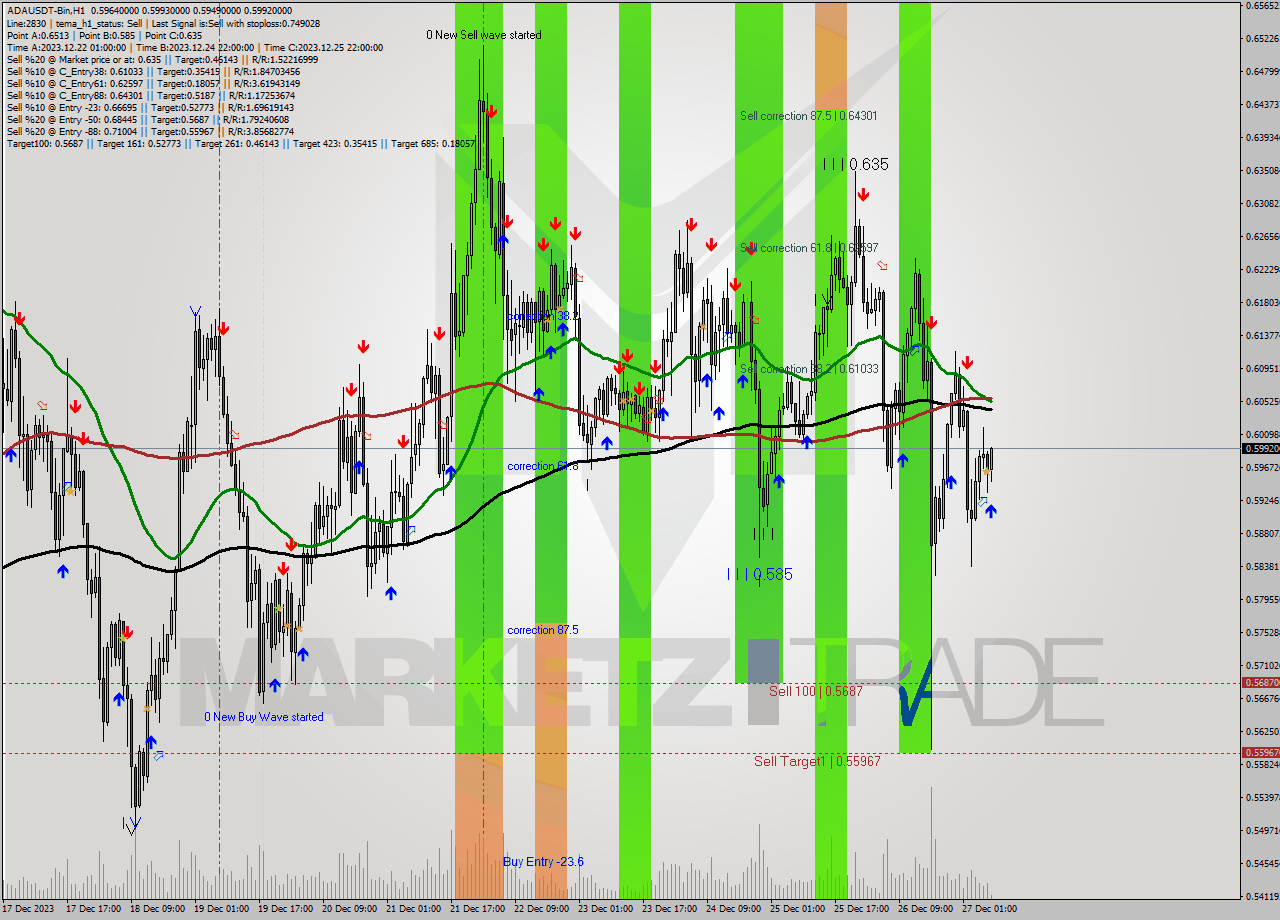Click the 0.5752 price axis value
This screenshot has width=1280, height=920.
(x=1263, y=632)
